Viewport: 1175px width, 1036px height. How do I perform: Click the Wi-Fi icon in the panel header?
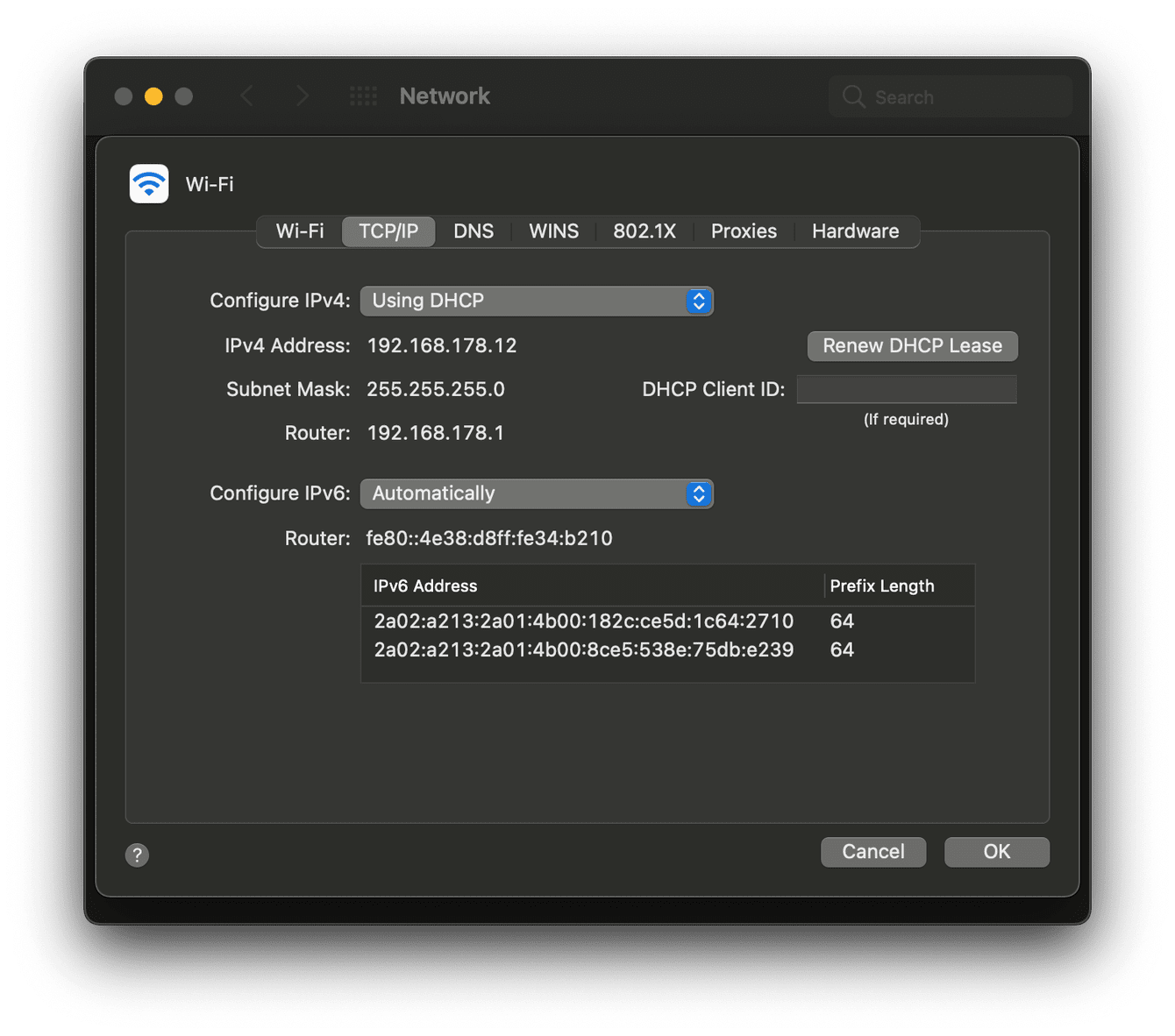(x=149, y=183)
